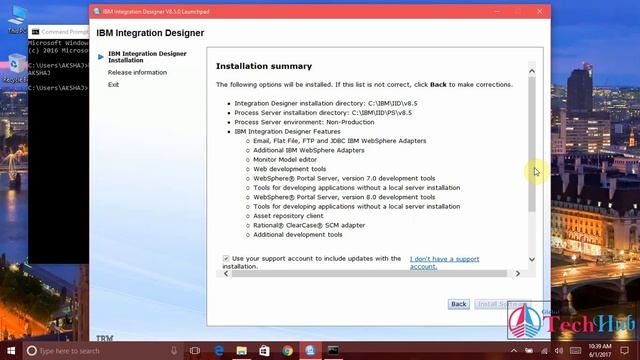Open the I don't have a support account link
The height and width of the screenshot is (360, 640).
pyautogui.click(x=444, y=262)
